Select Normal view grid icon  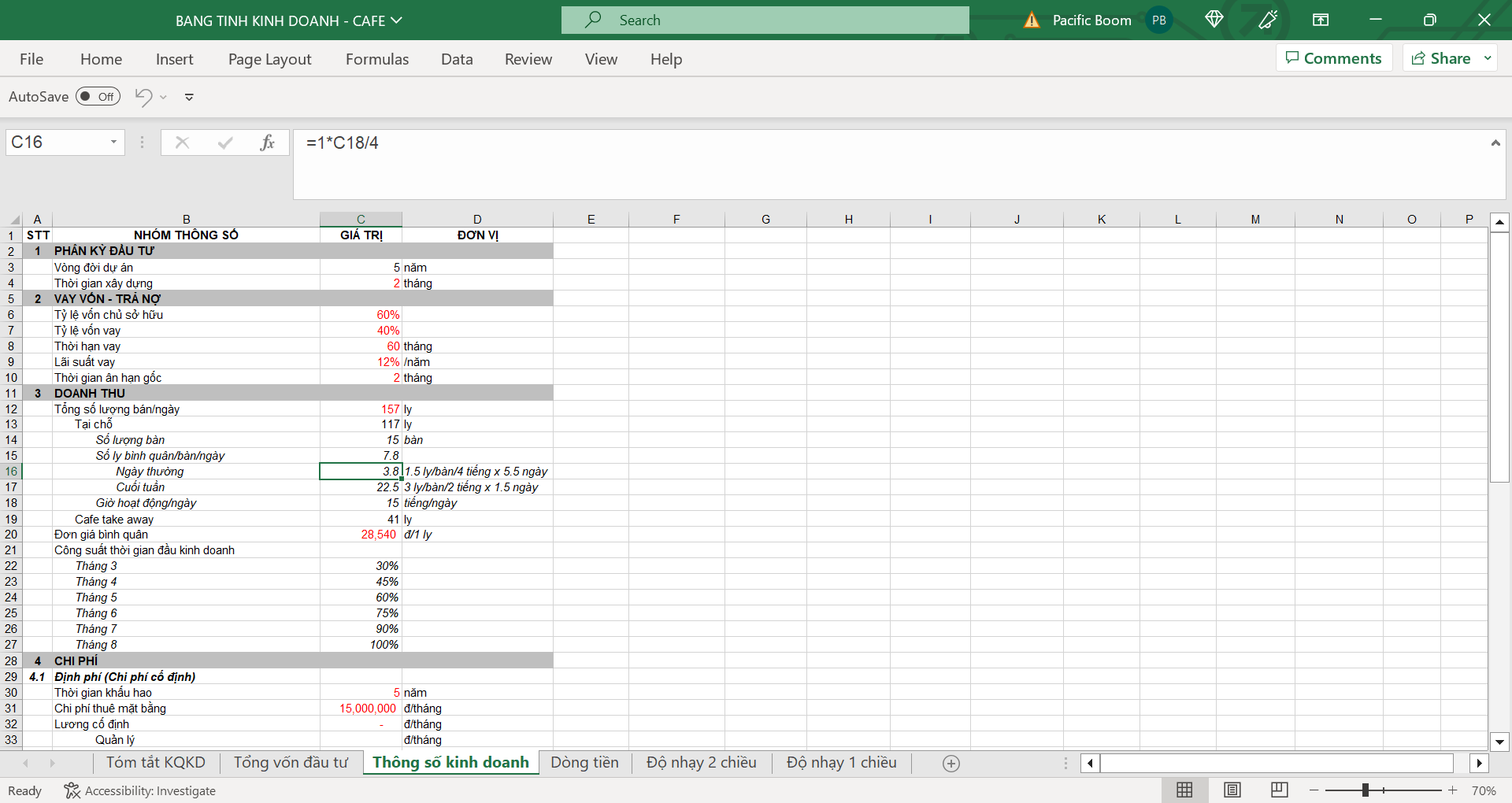point(1184,790)
